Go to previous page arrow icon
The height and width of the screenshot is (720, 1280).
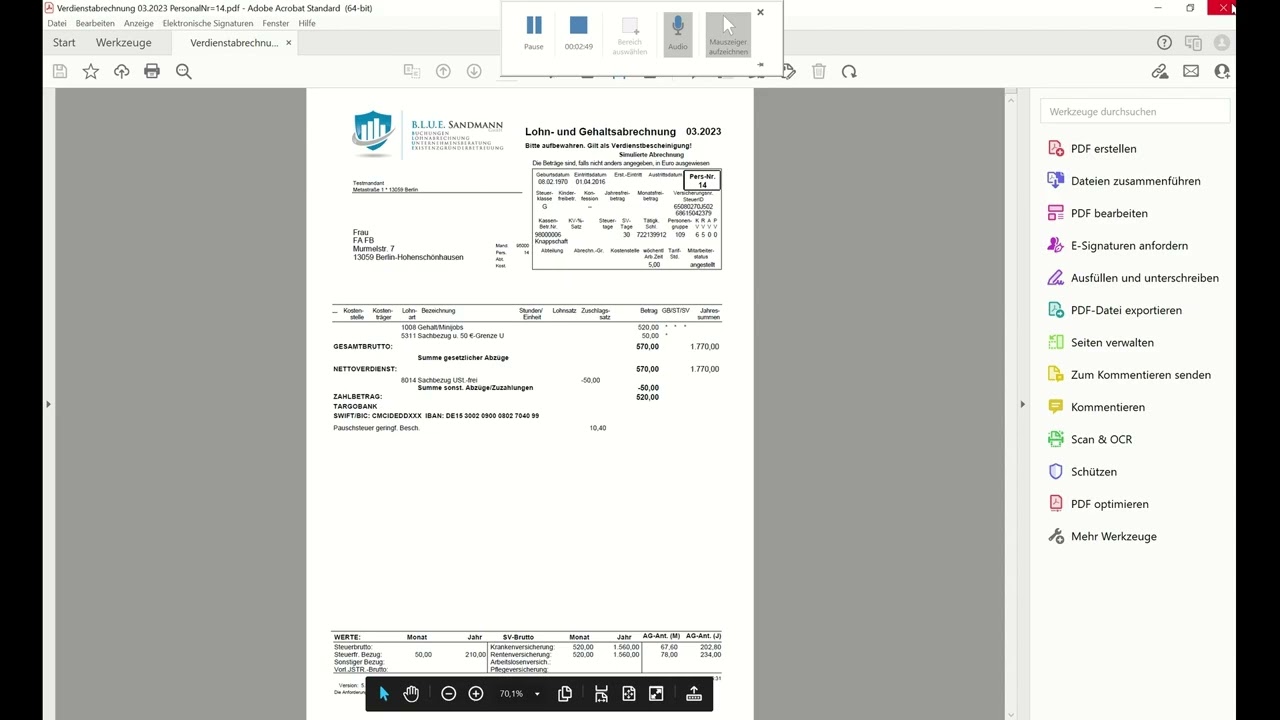[x=443, y=71]
